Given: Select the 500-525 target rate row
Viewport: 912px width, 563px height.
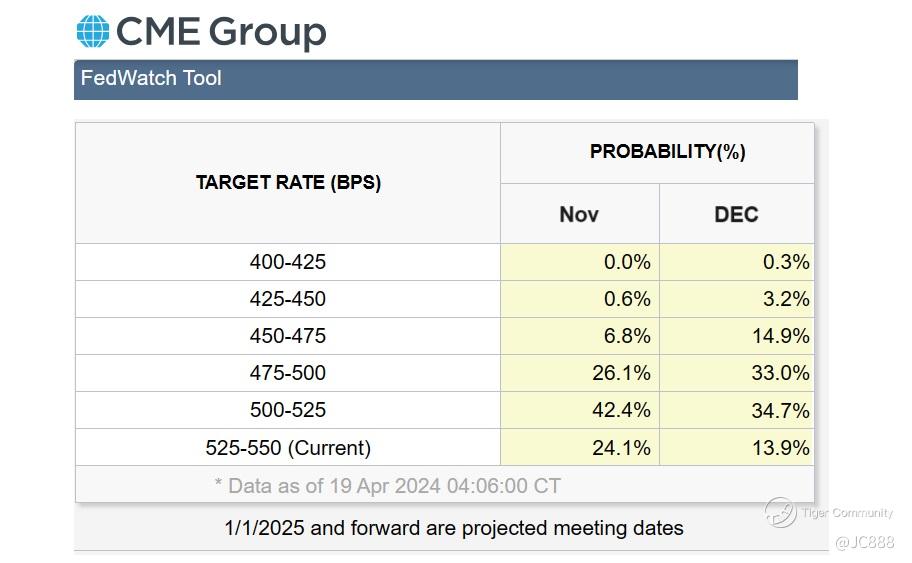Looking at the screenshot, I should [x=288, y=410].
